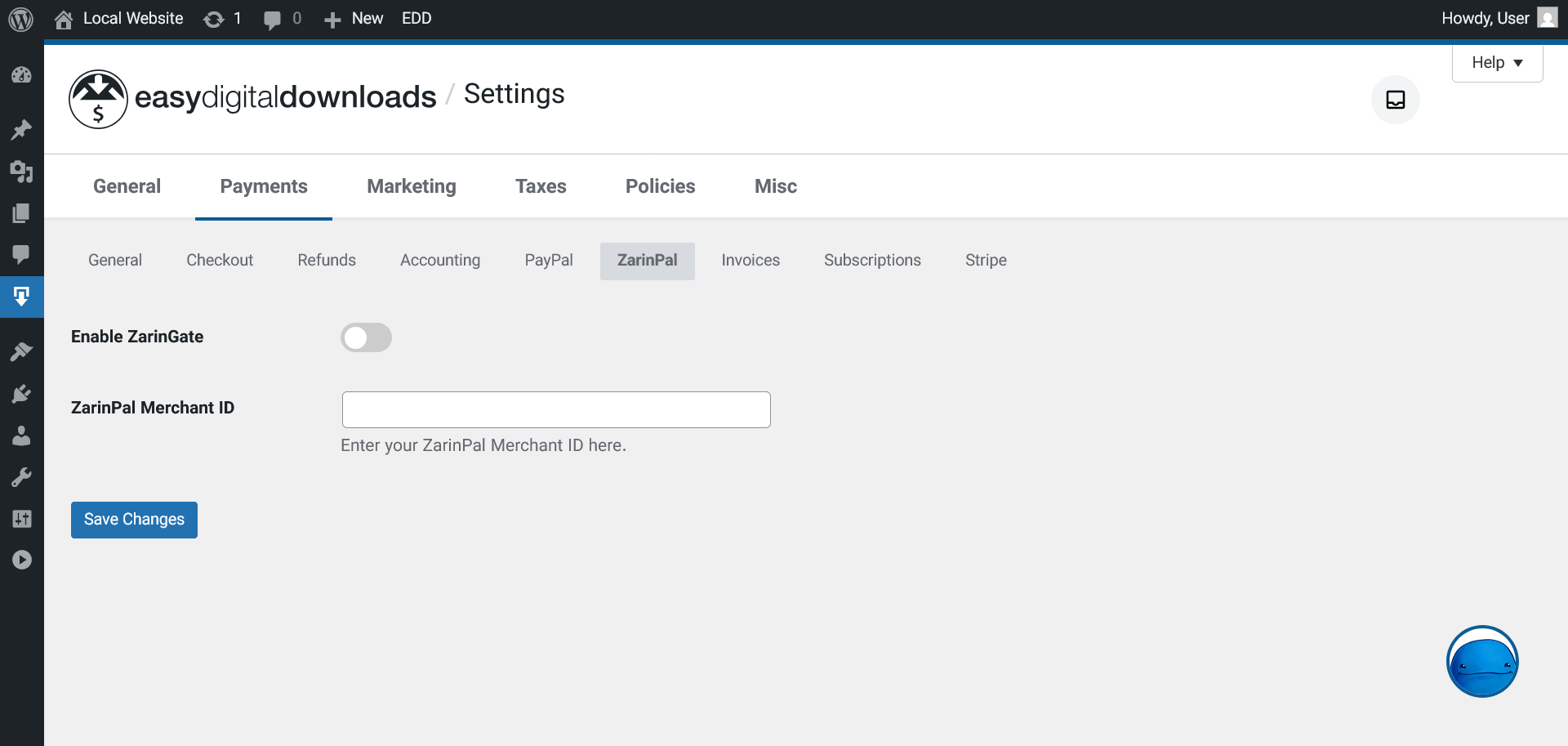
Task: Open the WordPress logo menu
Action: 20,19
